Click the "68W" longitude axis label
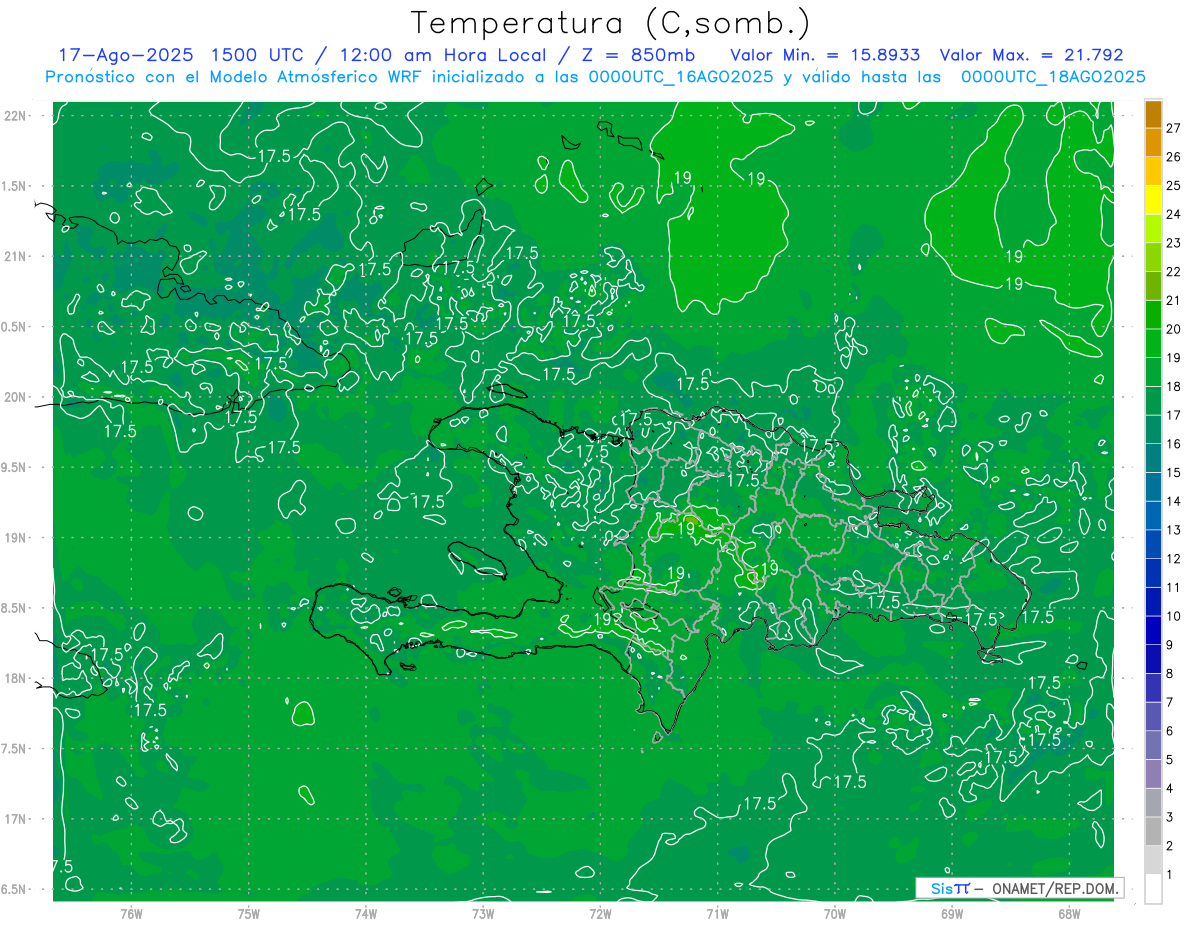The height and width of the screenshot is (927, 1200). (x=1069, y=913)
